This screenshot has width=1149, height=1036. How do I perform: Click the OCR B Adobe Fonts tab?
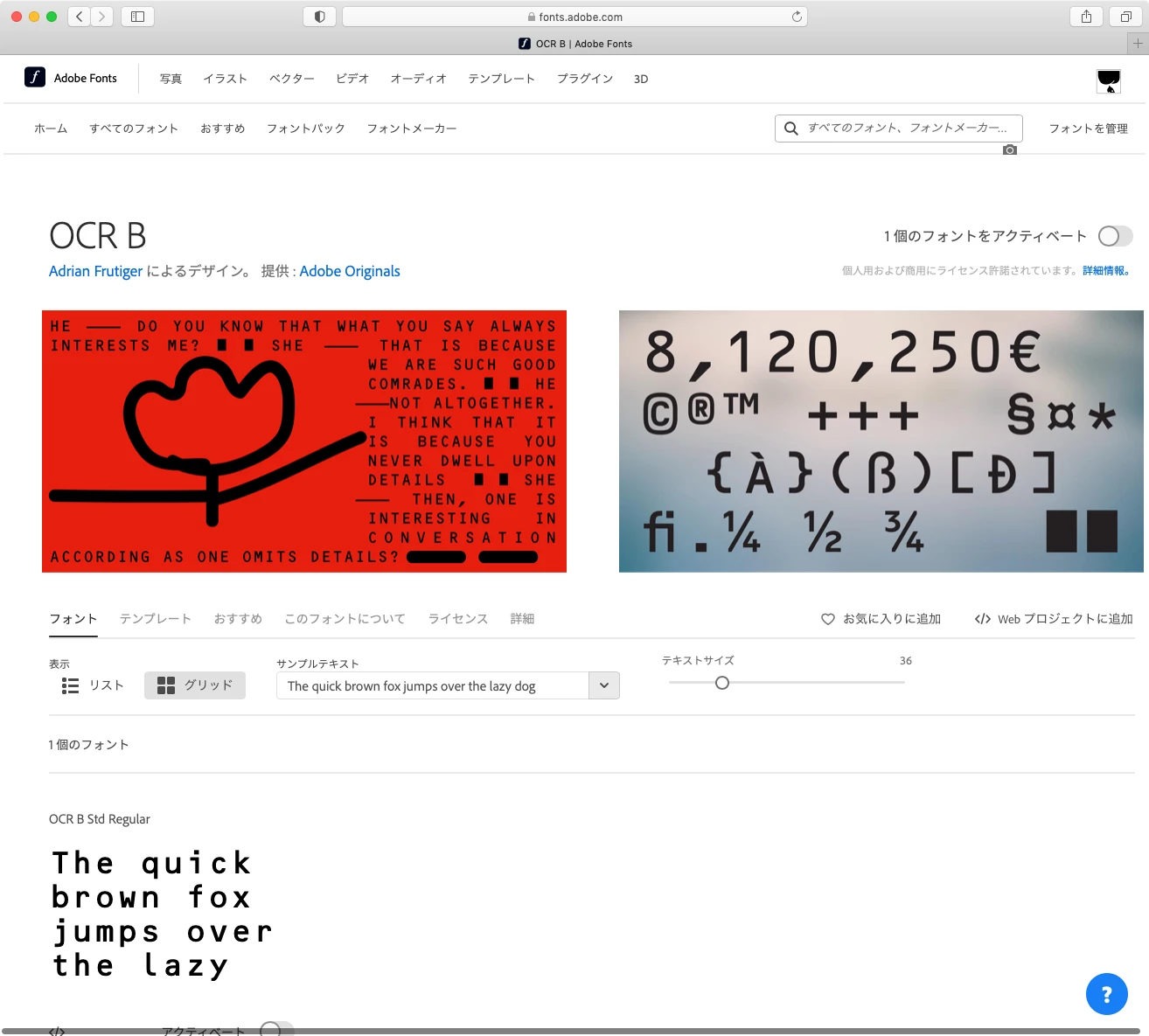coord(574,44)
